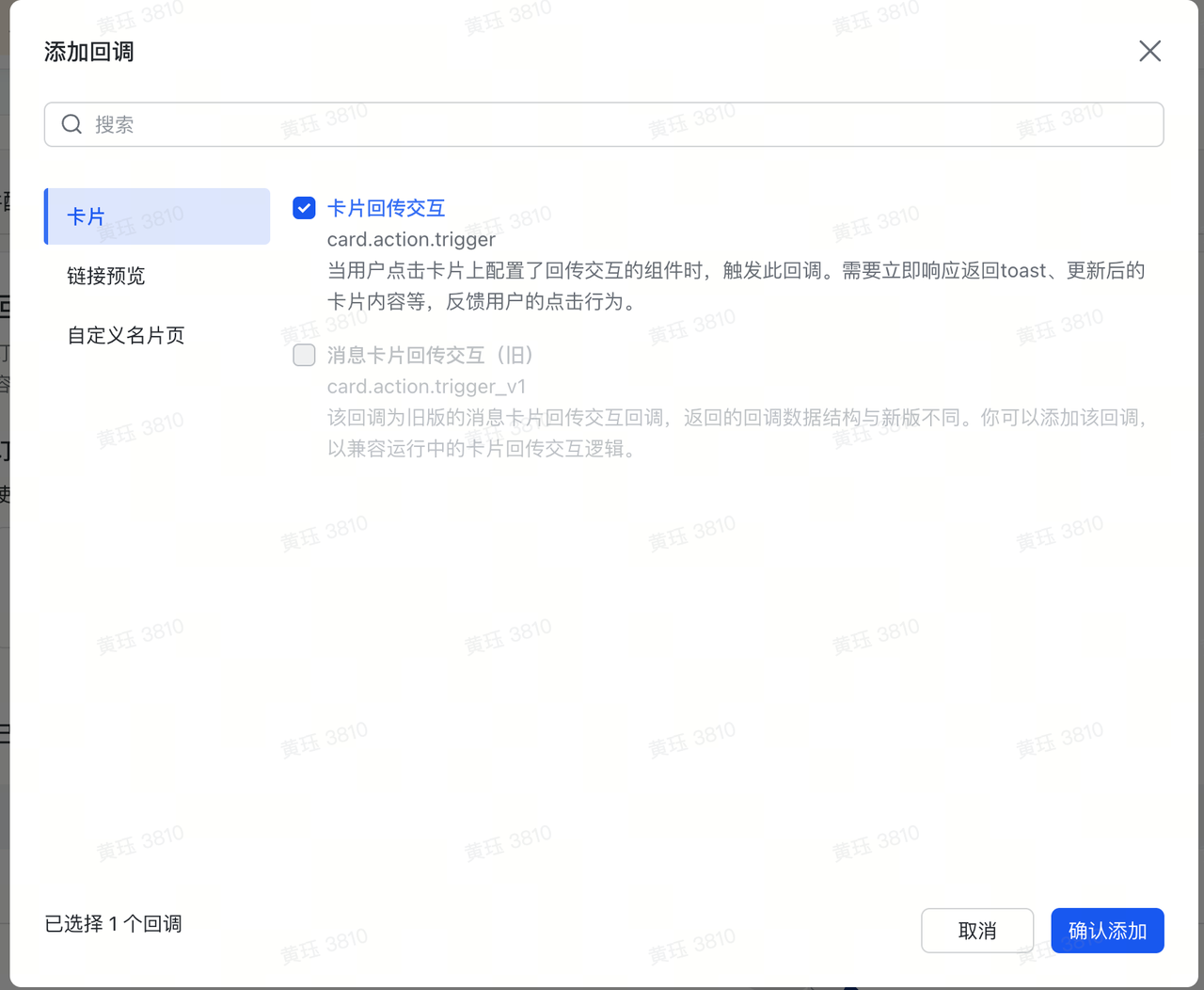Viewport: 1204px width, 990px height.
Task: Click the card.action.trigger identifier text
Action: point(411,239)
